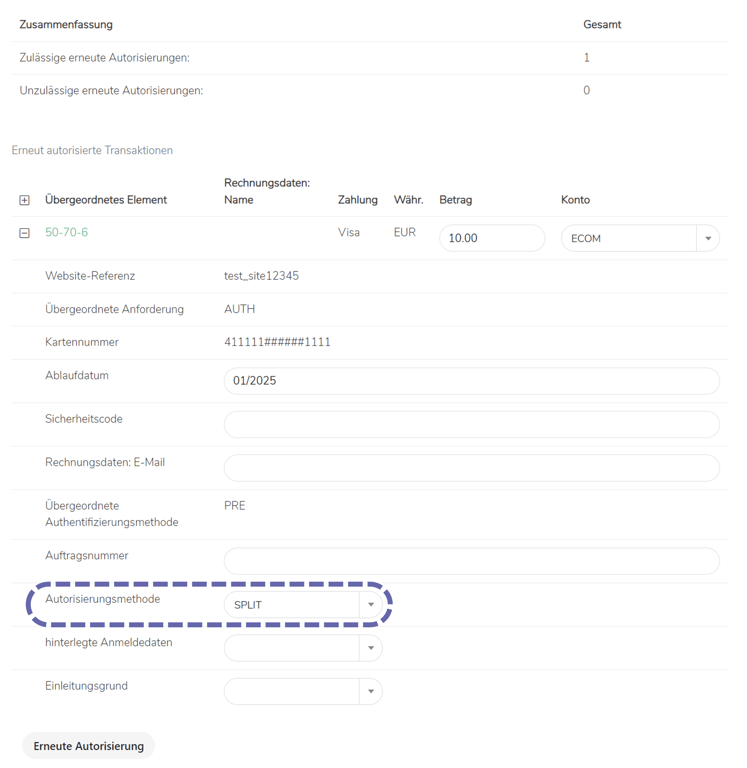Expand the hinterlegte Anmeldedaten dropdown

pos(303,648)
